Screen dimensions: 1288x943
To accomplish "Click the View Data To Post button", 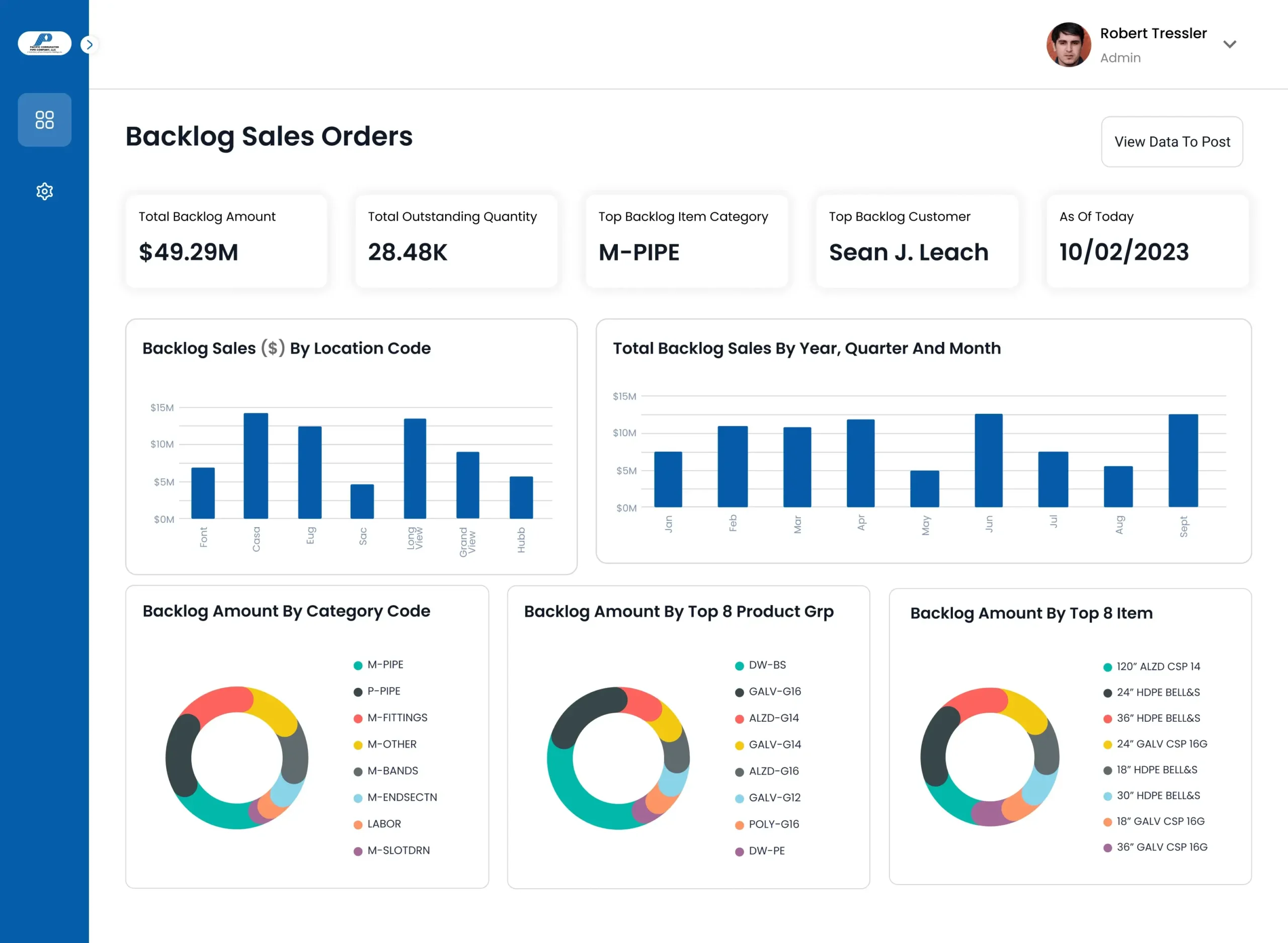I will click(1172, 141).
